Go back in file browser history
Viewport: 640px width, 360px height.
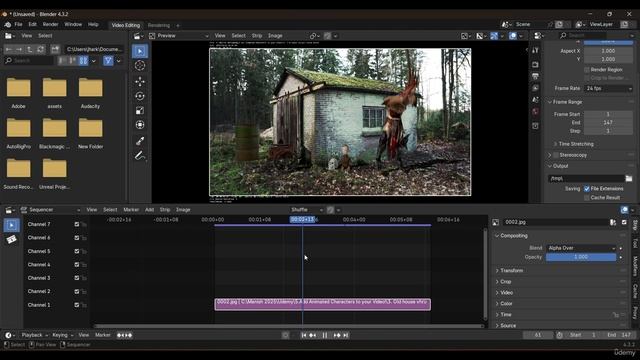coord(9,49)
